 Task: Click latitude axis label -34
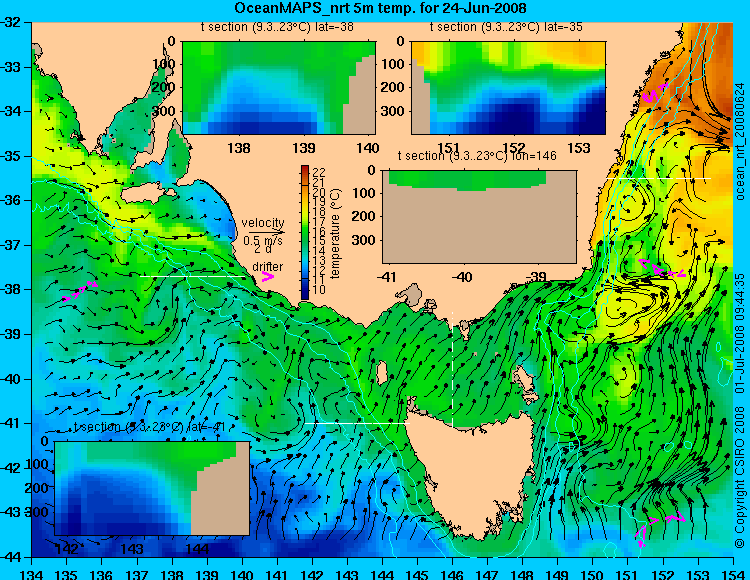point(11,111)
